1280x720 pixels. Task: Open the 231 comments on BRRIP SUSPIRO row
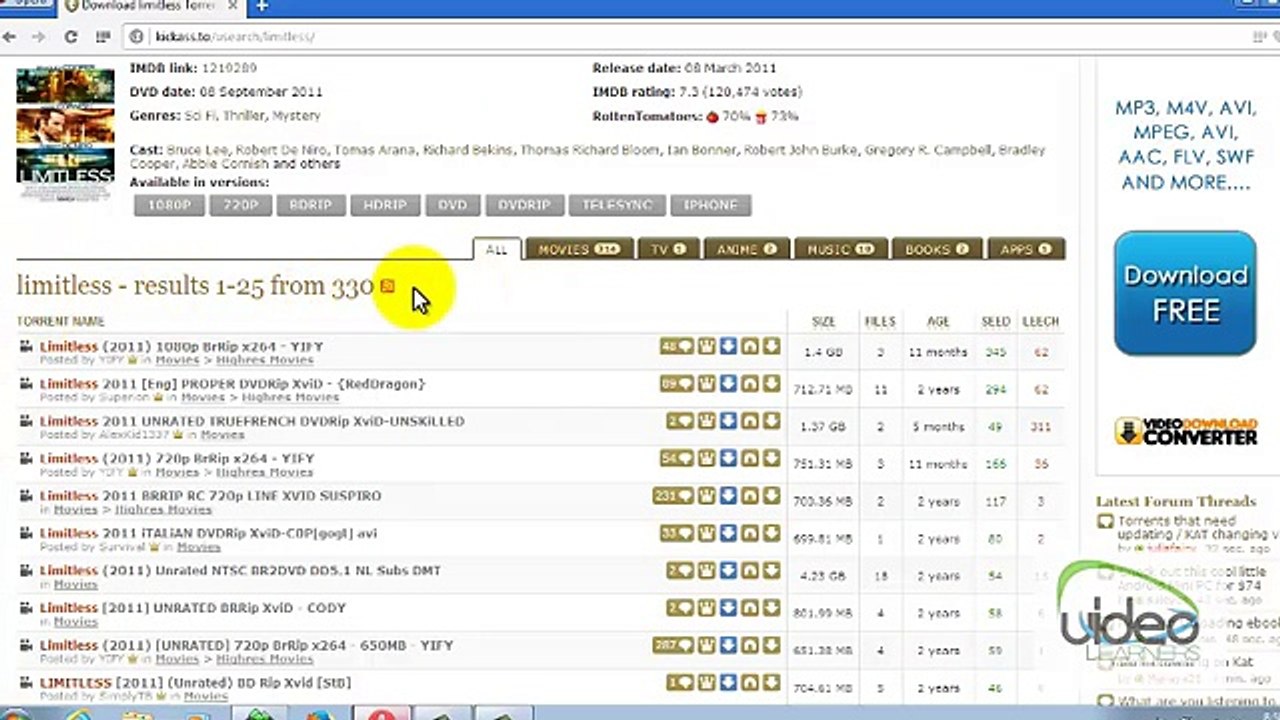point(673,496)
